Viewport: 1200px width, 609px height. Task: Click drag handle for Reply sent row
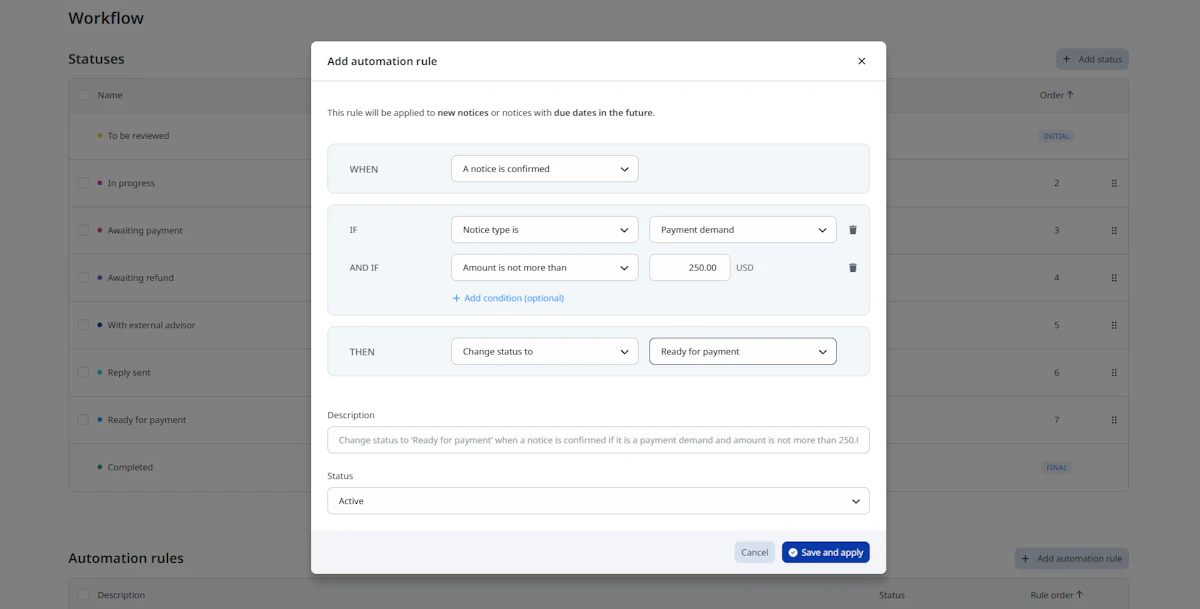1114,373
